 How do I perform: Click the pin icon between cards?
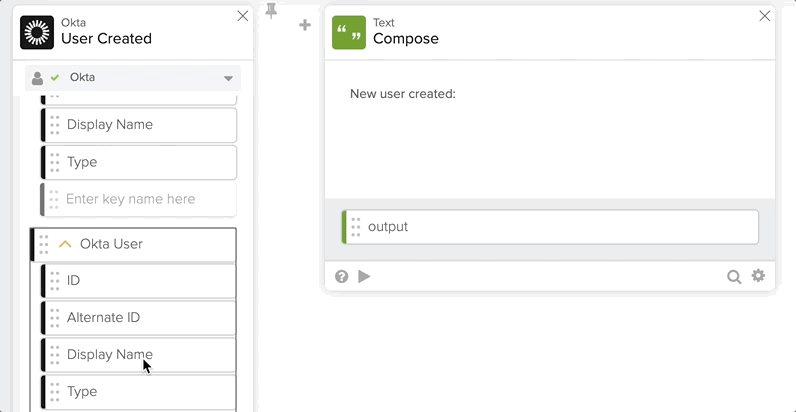click(271, 11)
